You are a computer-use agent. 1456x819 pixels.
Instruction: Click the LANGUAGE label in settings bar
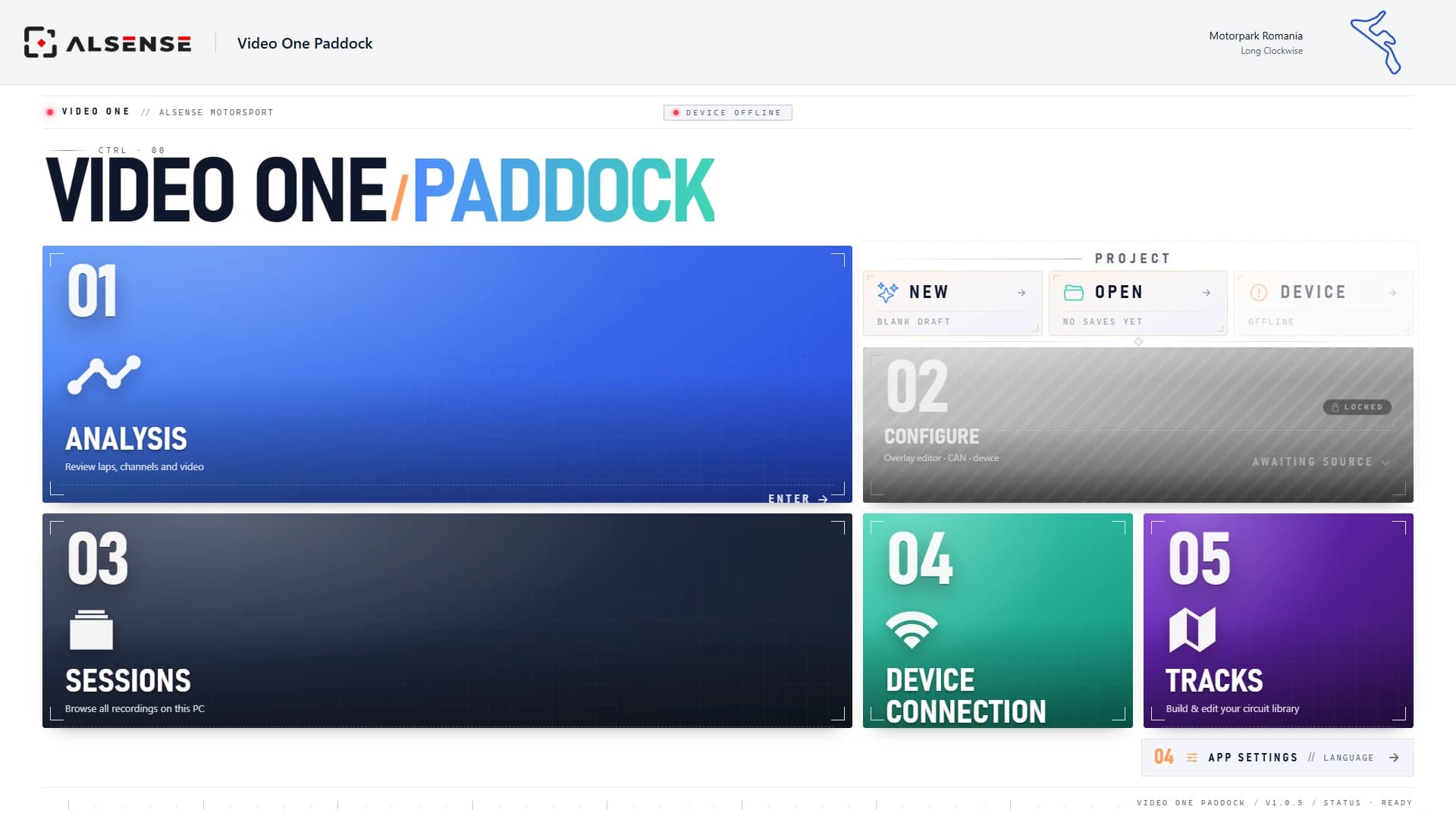1348,758
